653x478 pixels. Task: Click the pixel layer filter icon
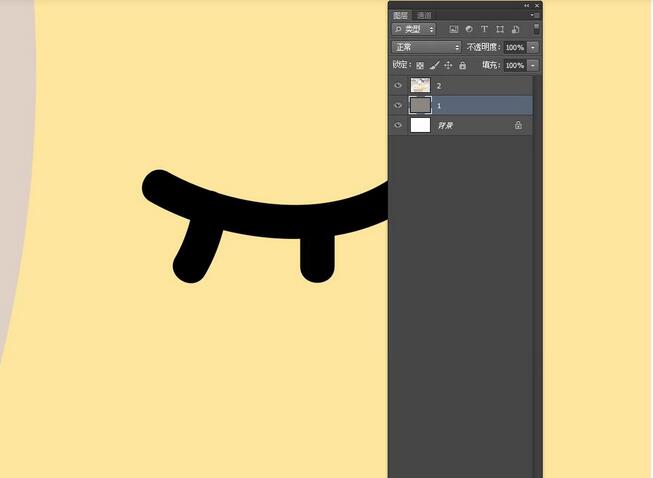(x=454, y=30)
